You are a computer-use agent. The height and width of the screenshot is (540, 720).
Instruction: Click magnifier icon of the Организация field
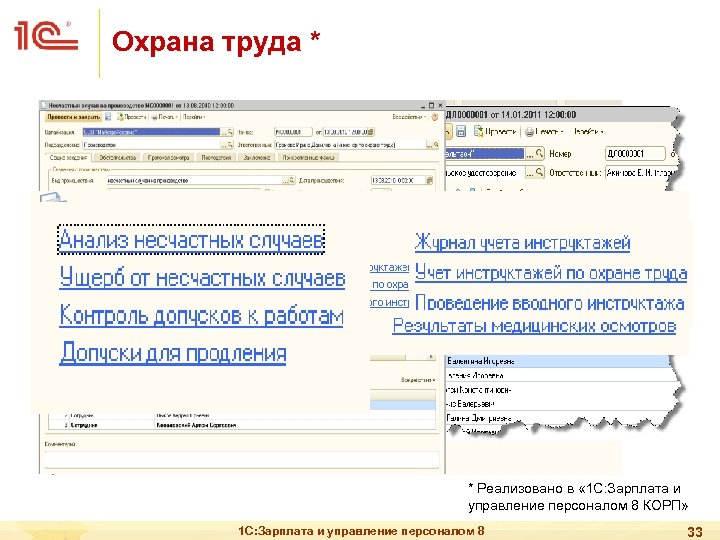pos(230,132)
